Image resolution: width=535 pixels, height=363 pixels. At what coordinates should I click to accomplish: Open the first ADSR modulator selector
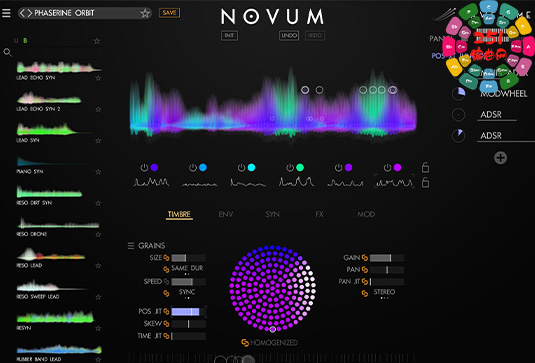[496, 115]
